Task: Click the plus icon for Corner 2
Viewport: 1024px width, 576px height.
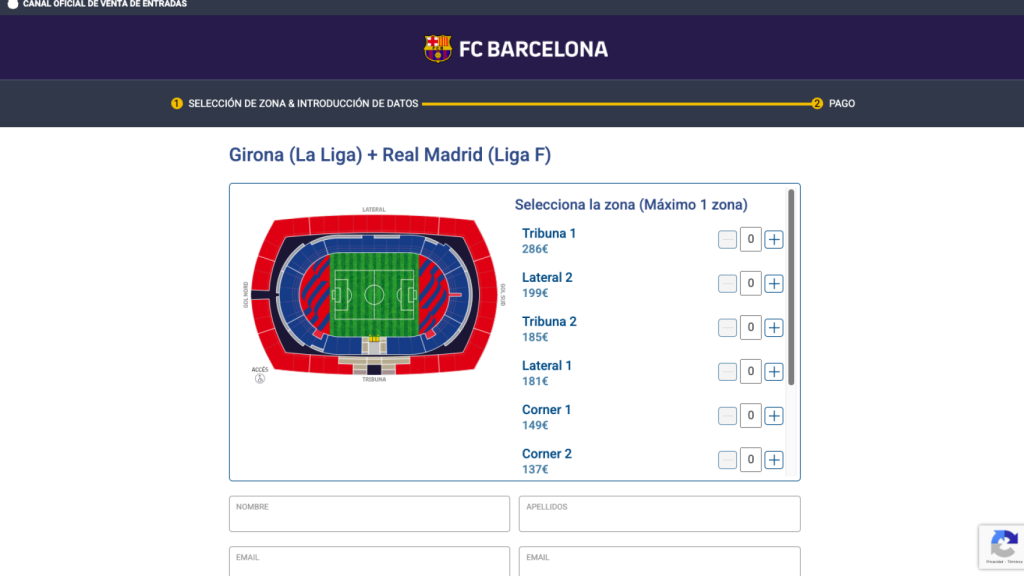Action: point(773,459)
